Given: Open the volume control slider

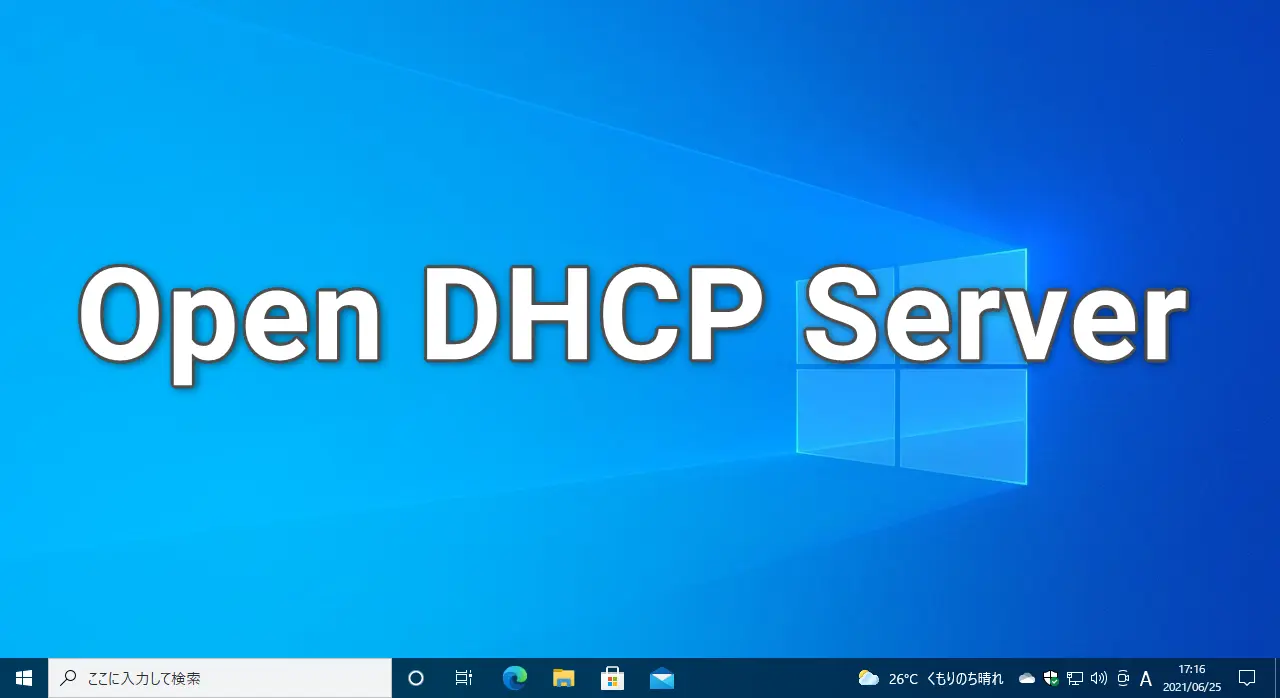Looking at the screenshot, I should [1098, 678].
